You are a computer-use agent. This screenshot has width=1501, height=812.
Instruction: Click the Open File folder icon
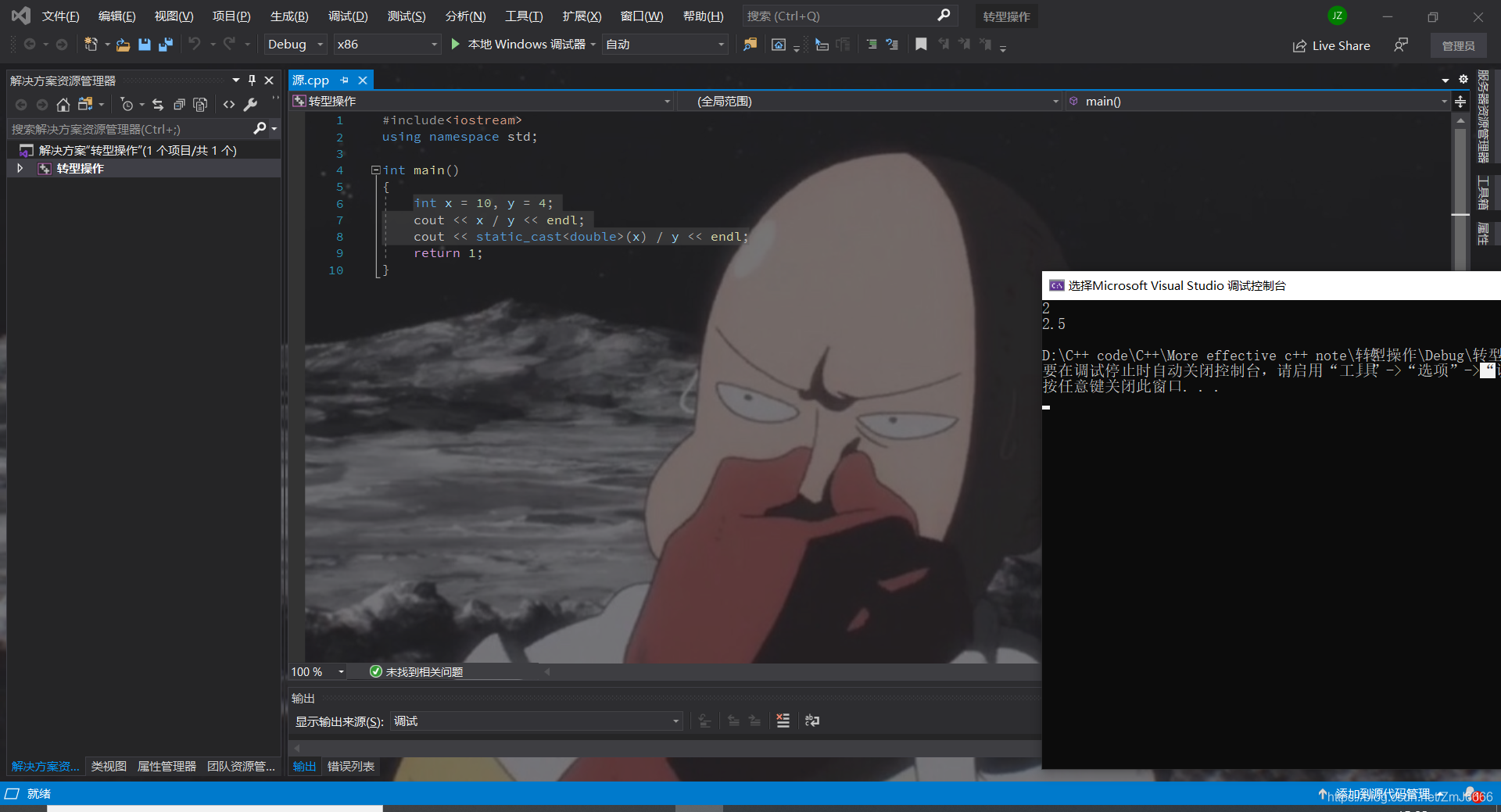pyautogui.click(x=123, y=45)
